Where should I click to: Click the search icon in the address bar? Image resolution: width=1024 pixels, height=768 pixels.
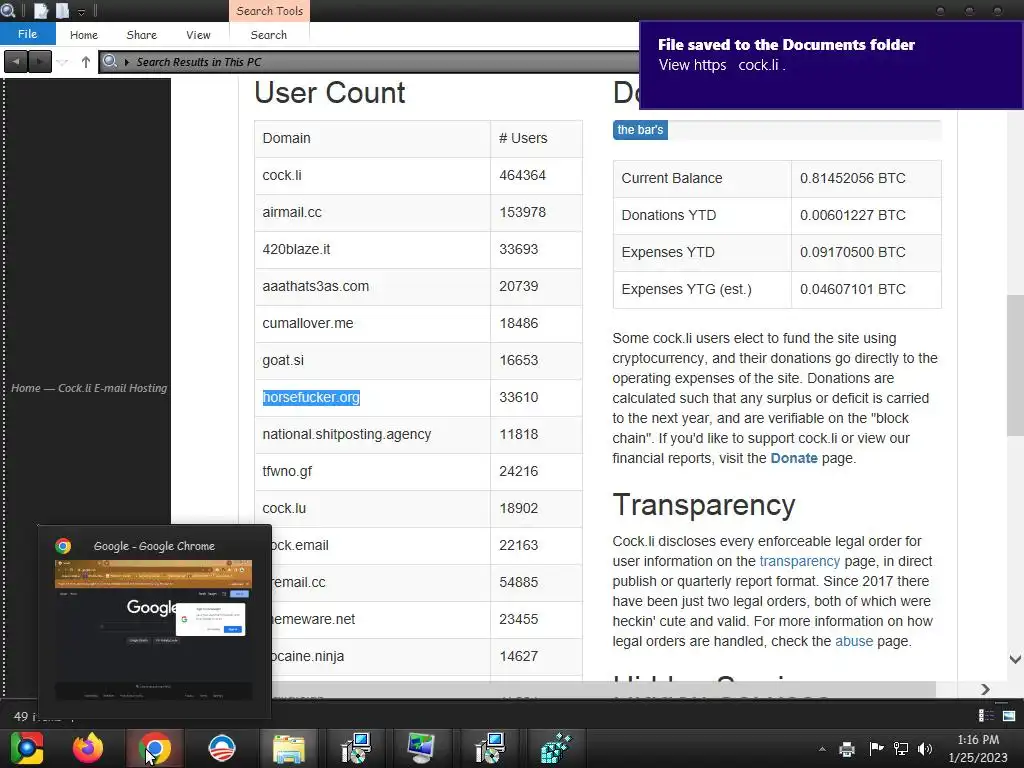[110, 61]
